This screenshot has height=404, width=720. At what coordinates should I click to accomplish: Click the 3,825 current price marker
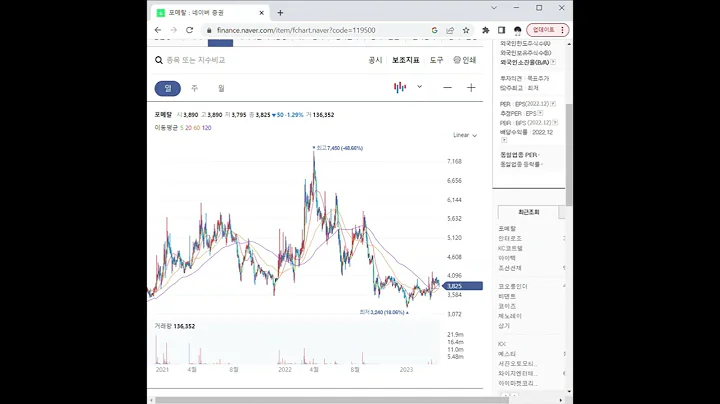coord(463,286)
